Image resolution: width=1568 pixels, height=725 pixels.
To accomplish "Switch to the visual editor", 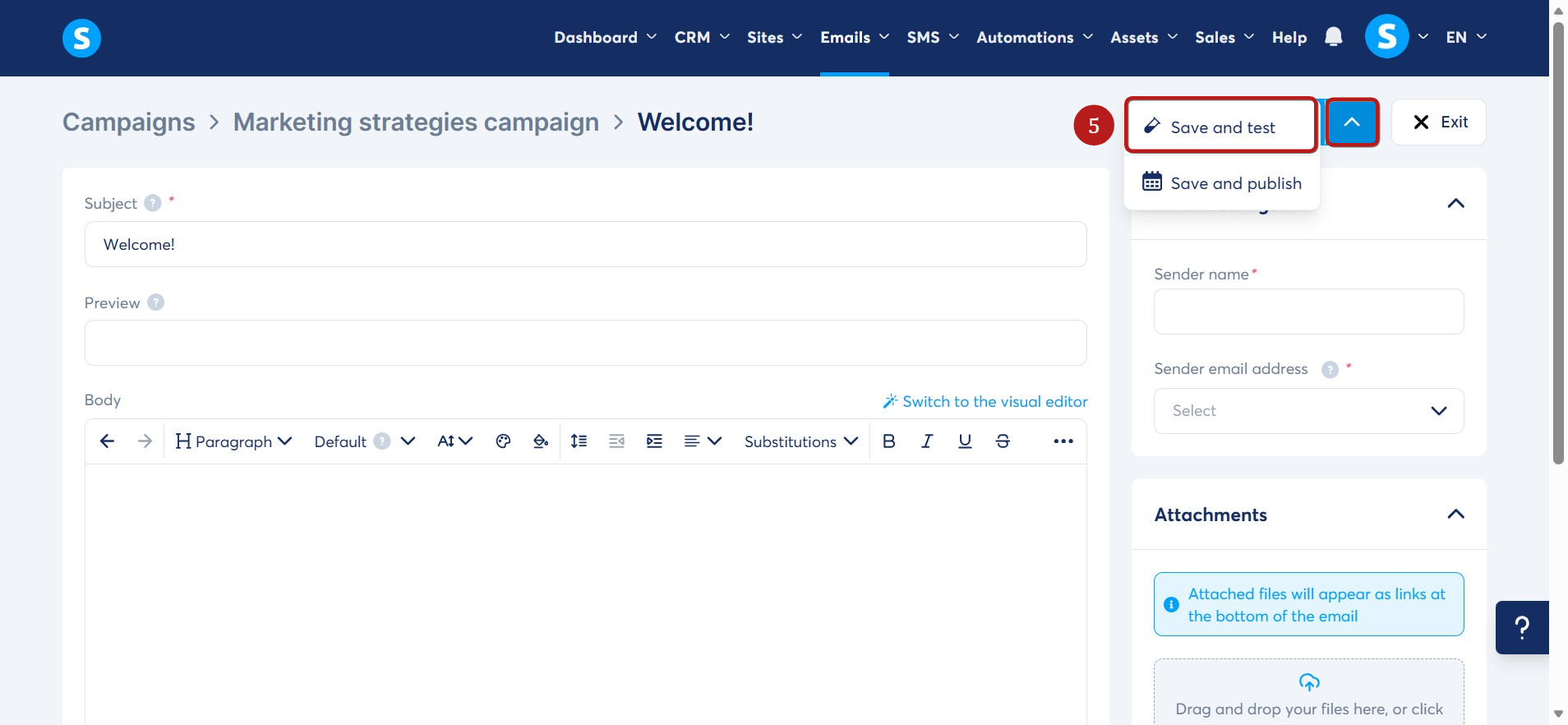I will [x=985, y=402].
